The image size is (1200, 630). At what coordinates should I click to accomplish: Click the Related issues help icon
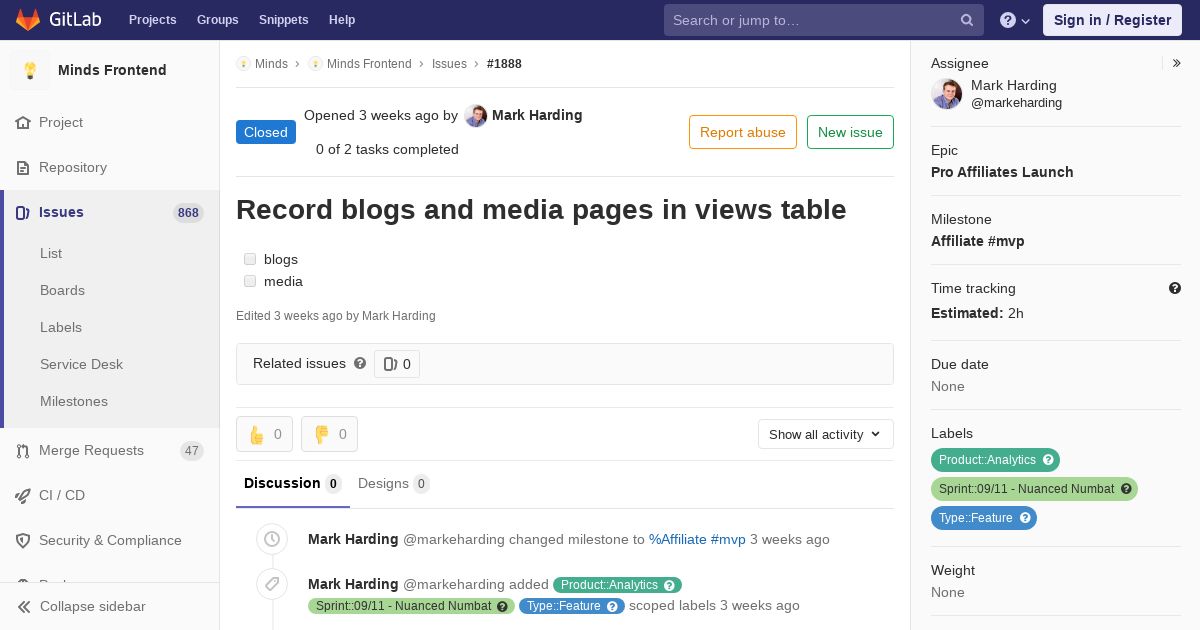[360, 364]
